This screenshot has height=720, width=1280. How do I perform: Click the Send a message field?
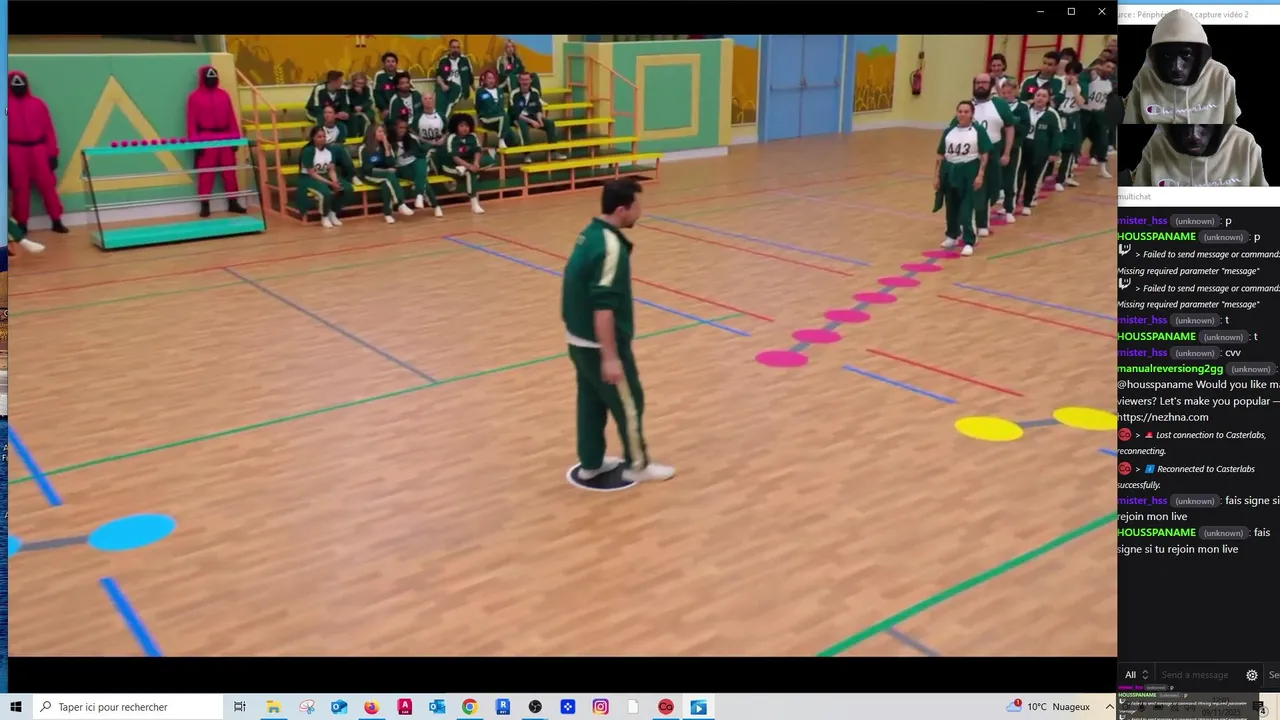[1197, 675]
